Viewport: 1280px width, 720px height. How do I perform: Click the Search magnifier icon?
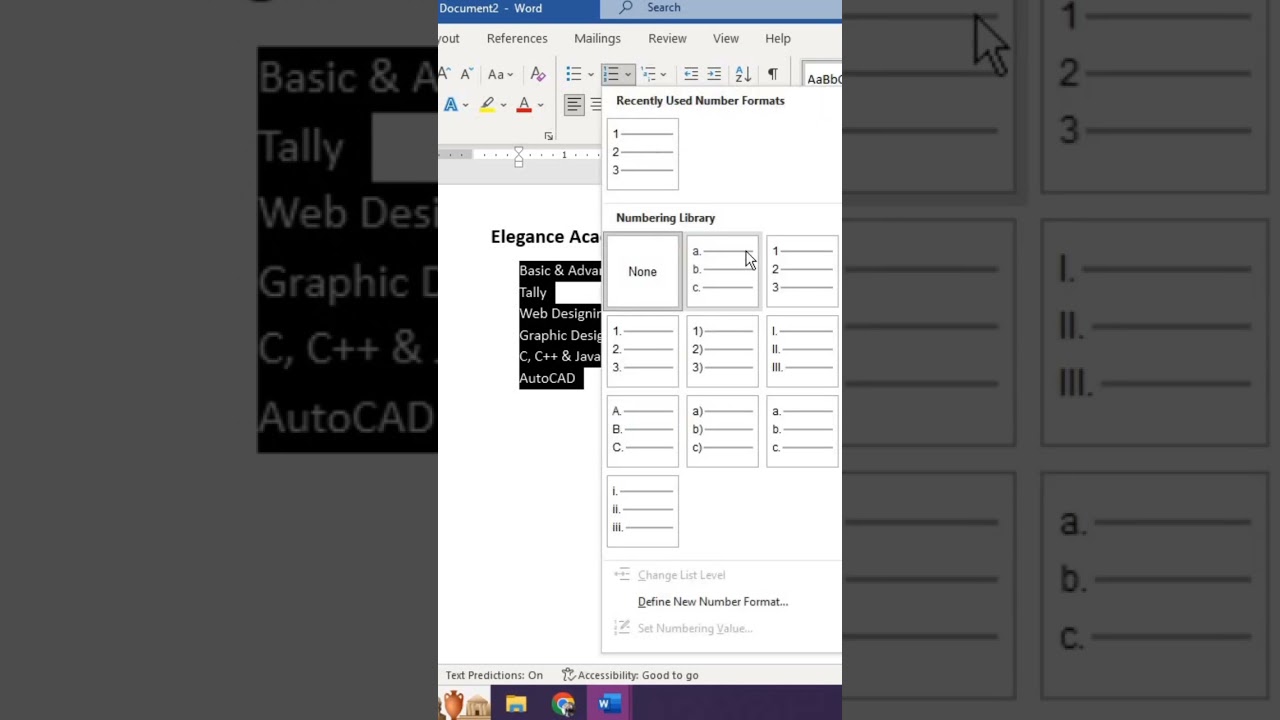[x=626, y=7]
